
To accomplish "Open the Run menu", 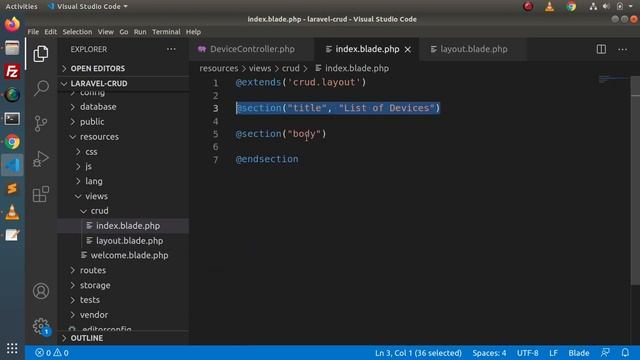I will point(140,32).
